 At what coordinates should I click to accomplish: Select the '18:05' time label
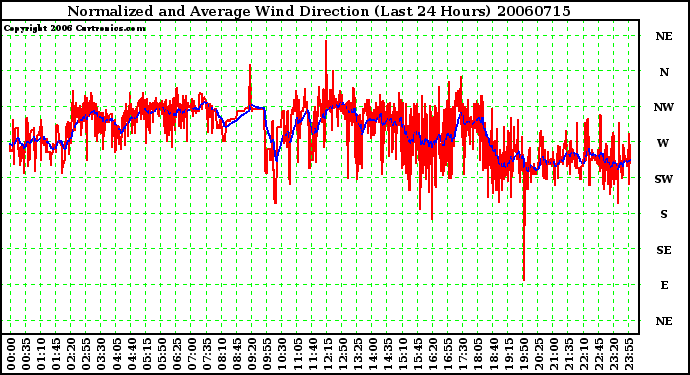pos(478,354)
